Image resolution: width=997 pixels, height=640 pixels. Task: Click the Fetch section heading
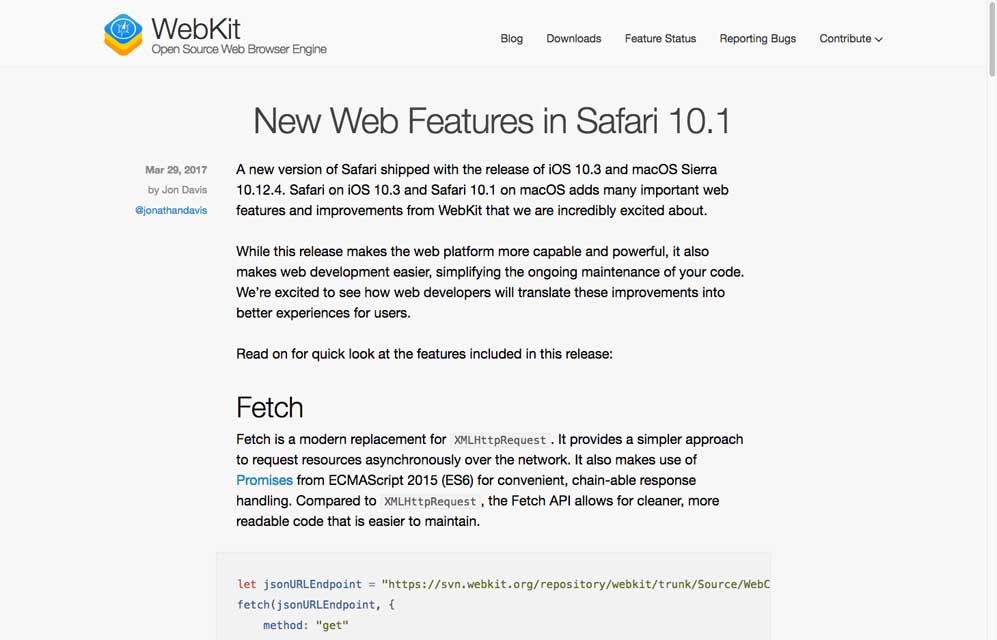coord(269,407)
